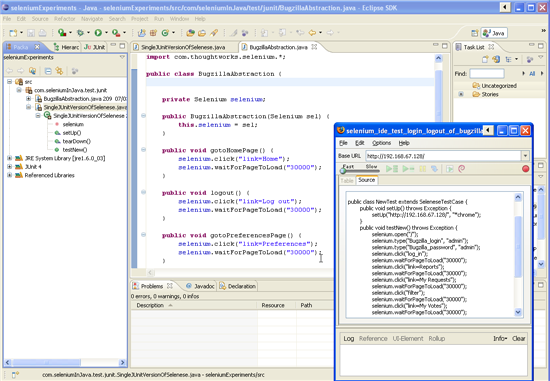
Task: Click the Save icon in Eclipse toolbar
Action: click(31, 33)
